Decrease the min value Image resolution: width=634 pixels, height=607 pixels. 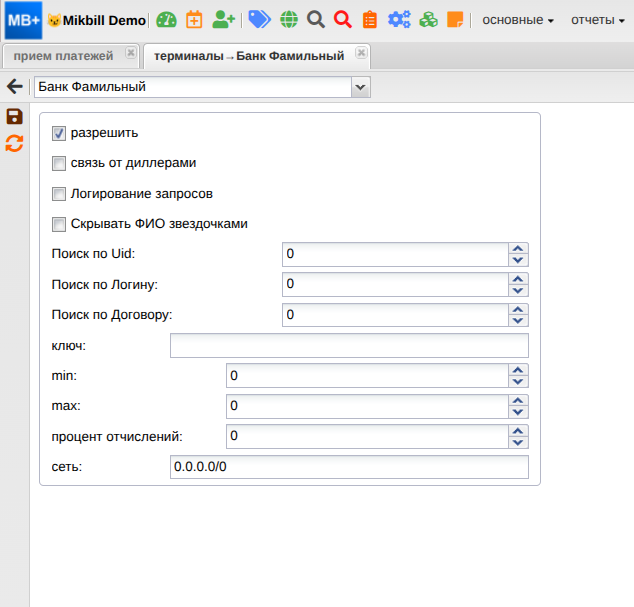tap(518, 382)
